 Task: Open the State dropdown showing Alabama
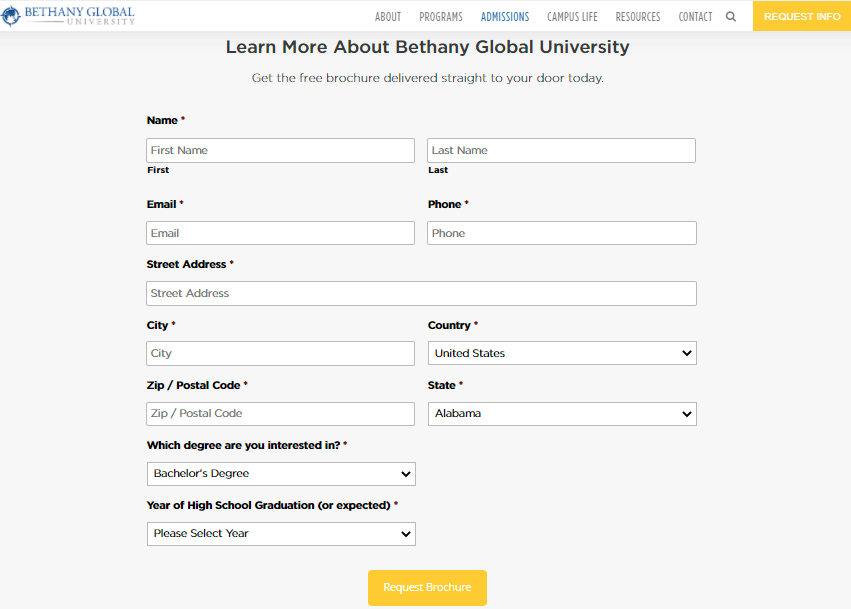(x=562, y=414)
